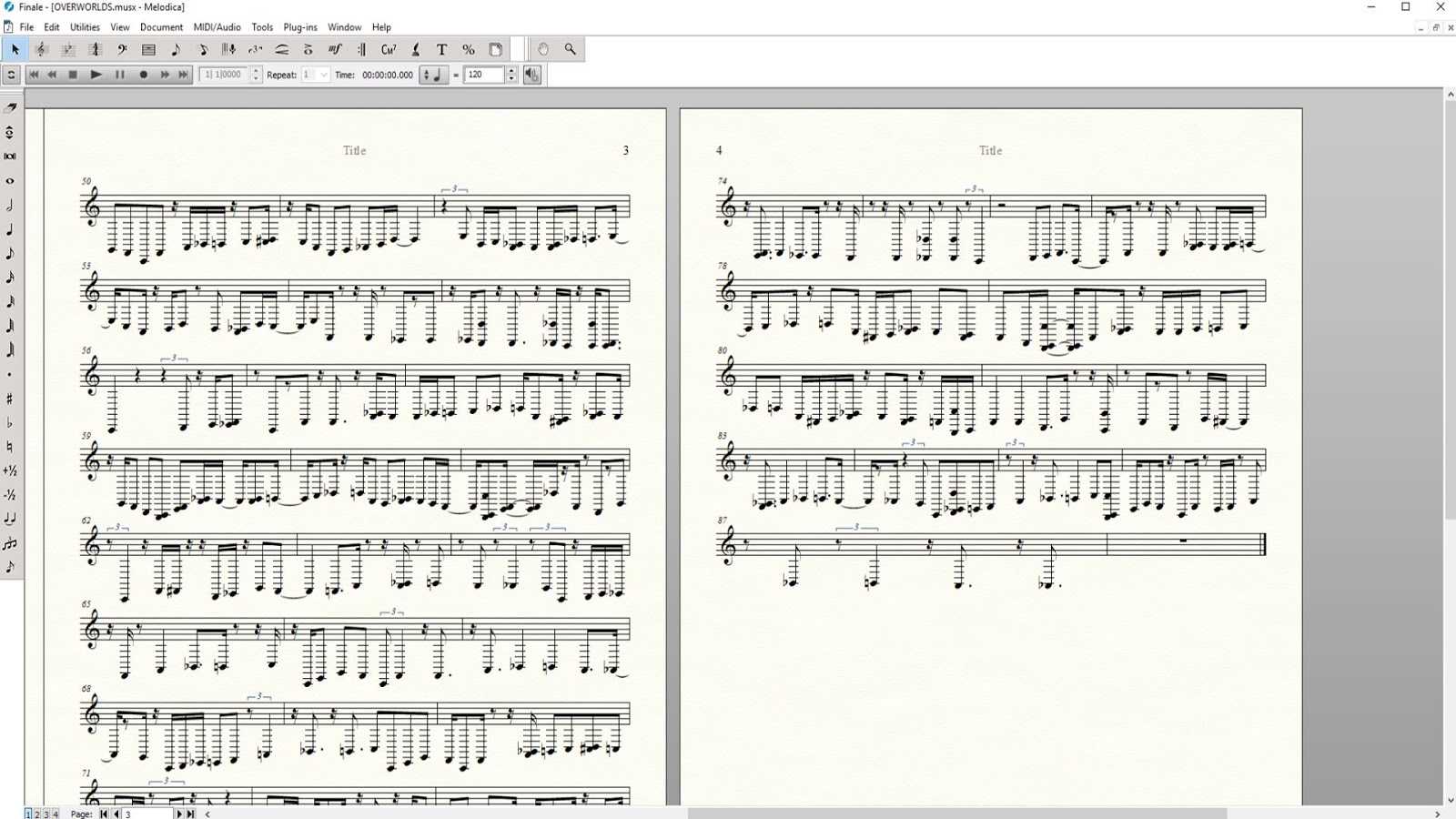Image resolution: width=1456 pixels, height=819 pixels.
Task: Open the File menu
Action: 27,27
